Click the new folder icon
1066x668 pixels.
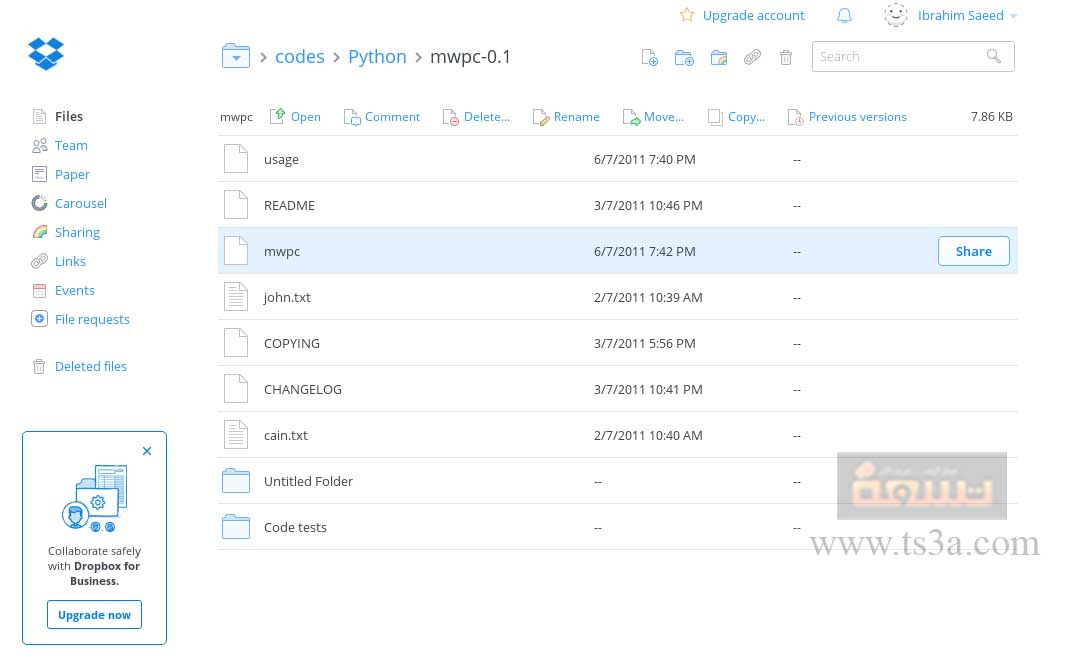(x=684, y=57)
